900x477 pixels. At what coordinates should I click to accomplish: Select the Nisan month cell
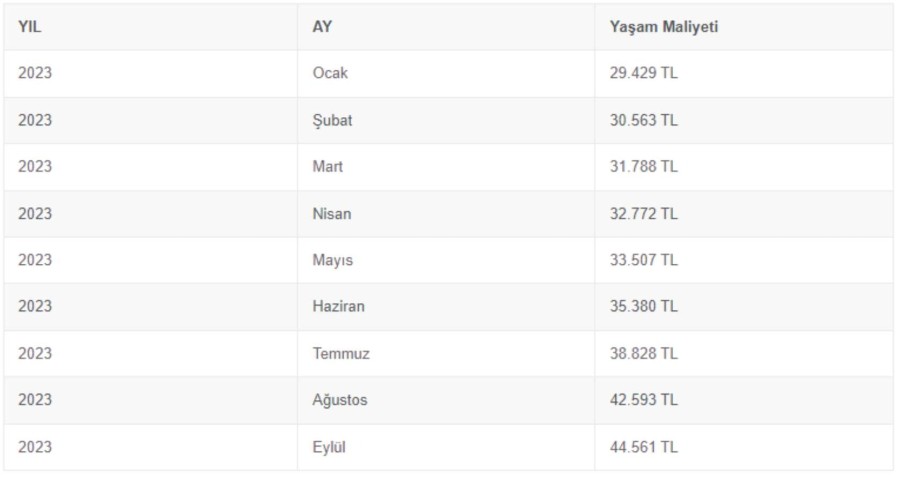click(331, 214)
